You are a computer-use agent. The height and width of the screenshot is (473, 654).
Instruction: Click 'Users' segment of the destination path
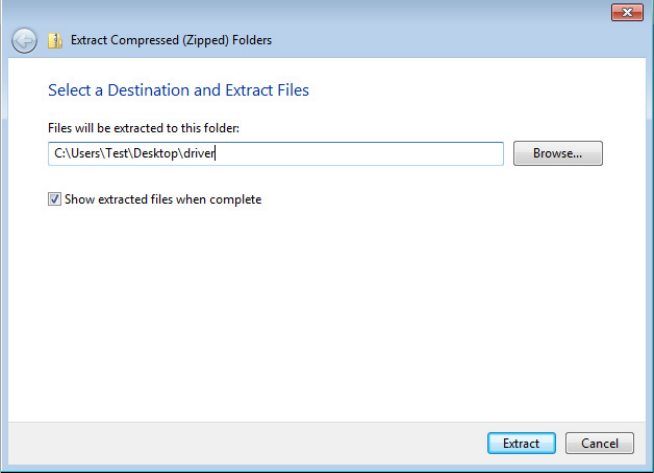click(x=85, y=154)
